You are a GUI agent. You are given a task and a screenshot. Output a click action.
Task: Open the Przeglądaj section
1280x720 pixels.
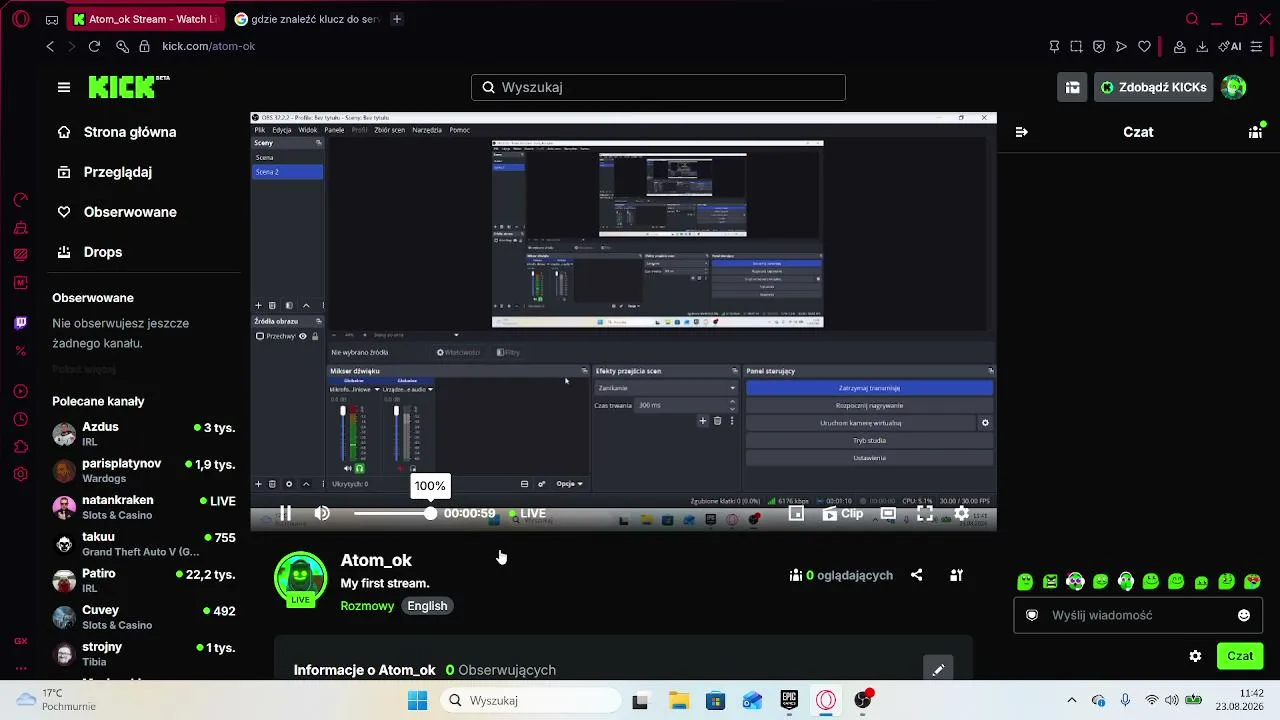click(x=106, y=172)
